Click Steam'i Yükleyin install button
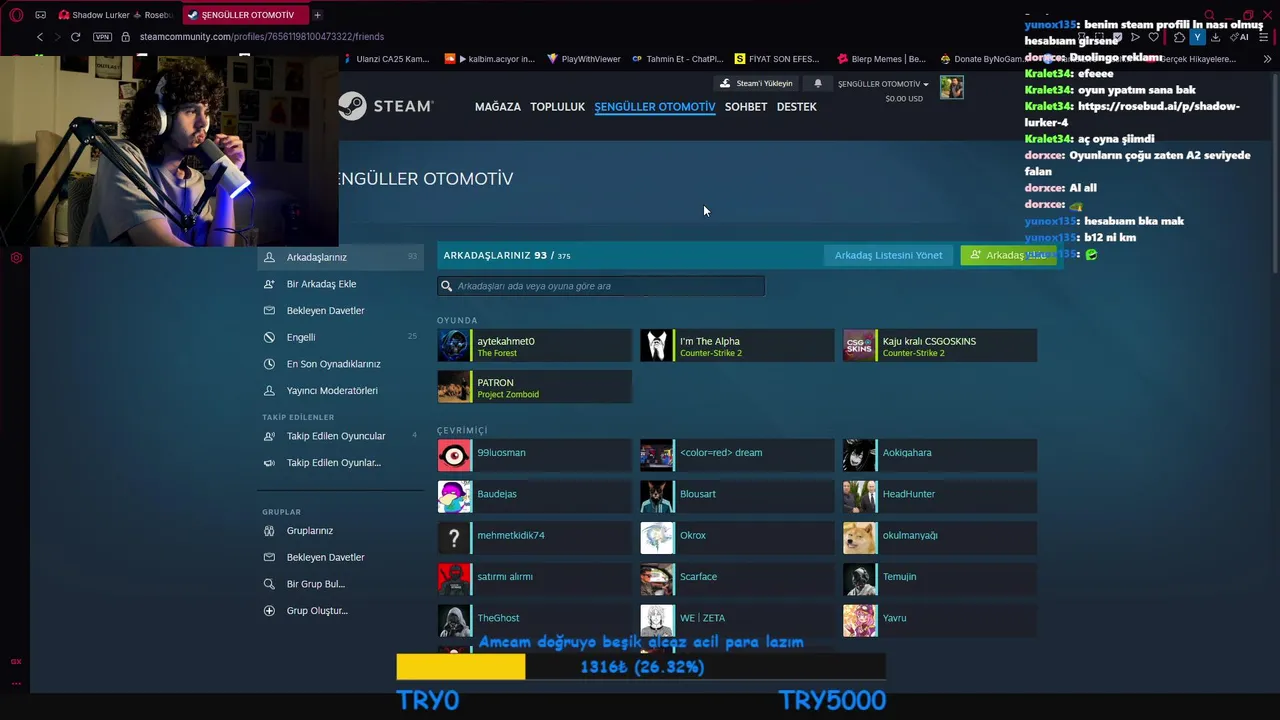This screenshot has height=720, width=1280. click(756, 84)
